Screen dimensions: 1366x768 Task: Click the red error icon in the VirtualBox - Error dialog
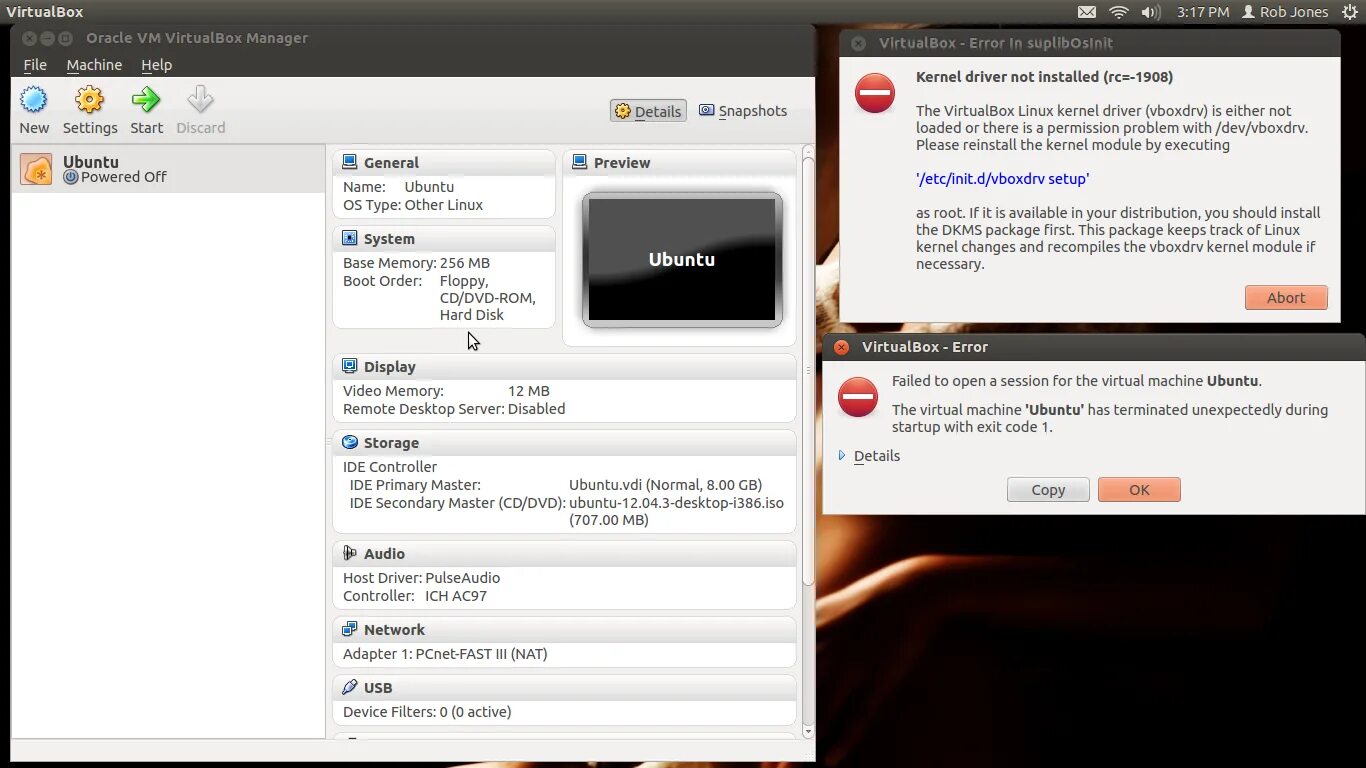click(858, 397)
